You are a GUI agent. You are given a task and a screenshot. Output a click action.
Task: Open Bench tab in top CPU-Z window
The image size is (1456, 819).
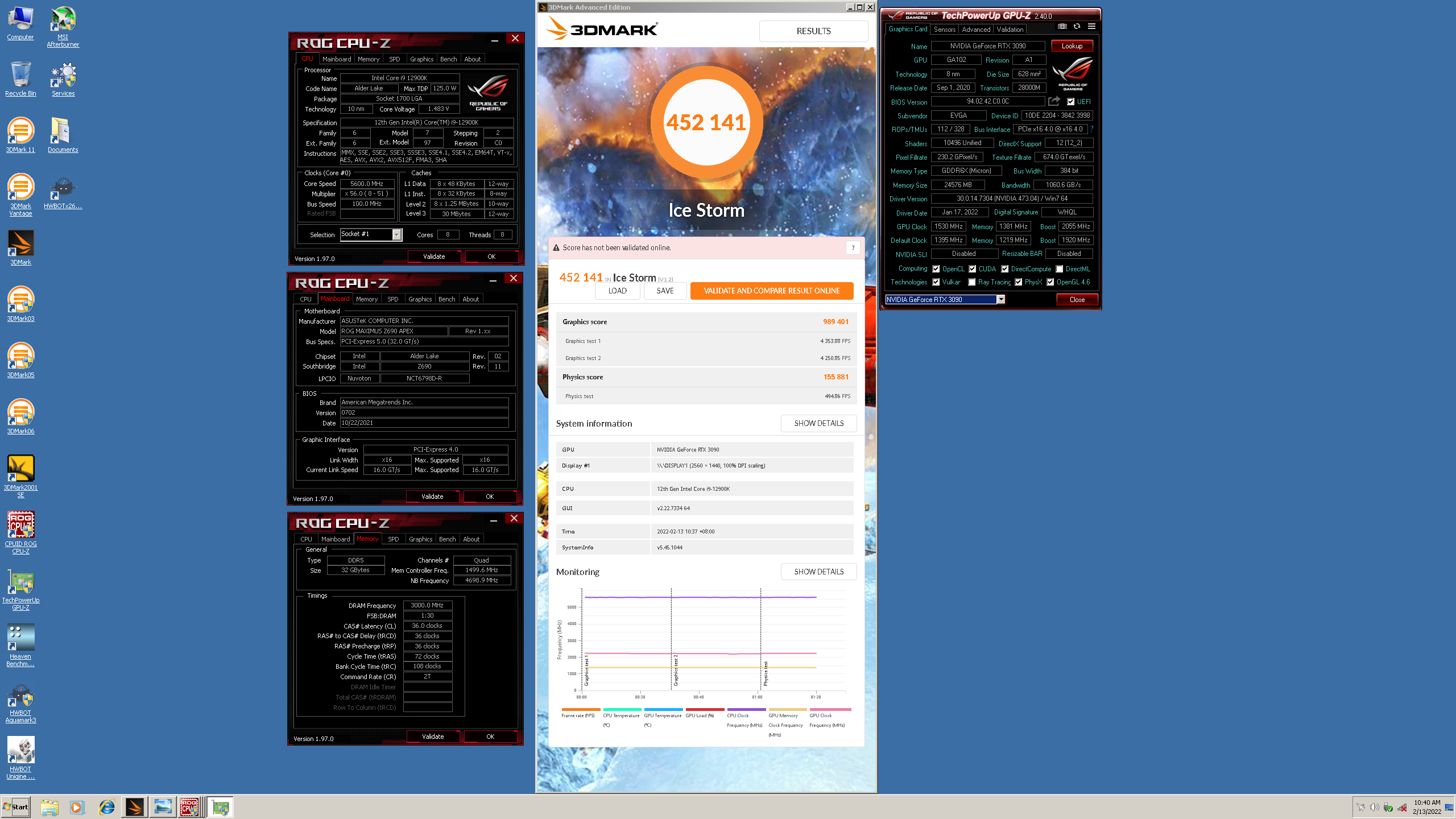point(448,59)
